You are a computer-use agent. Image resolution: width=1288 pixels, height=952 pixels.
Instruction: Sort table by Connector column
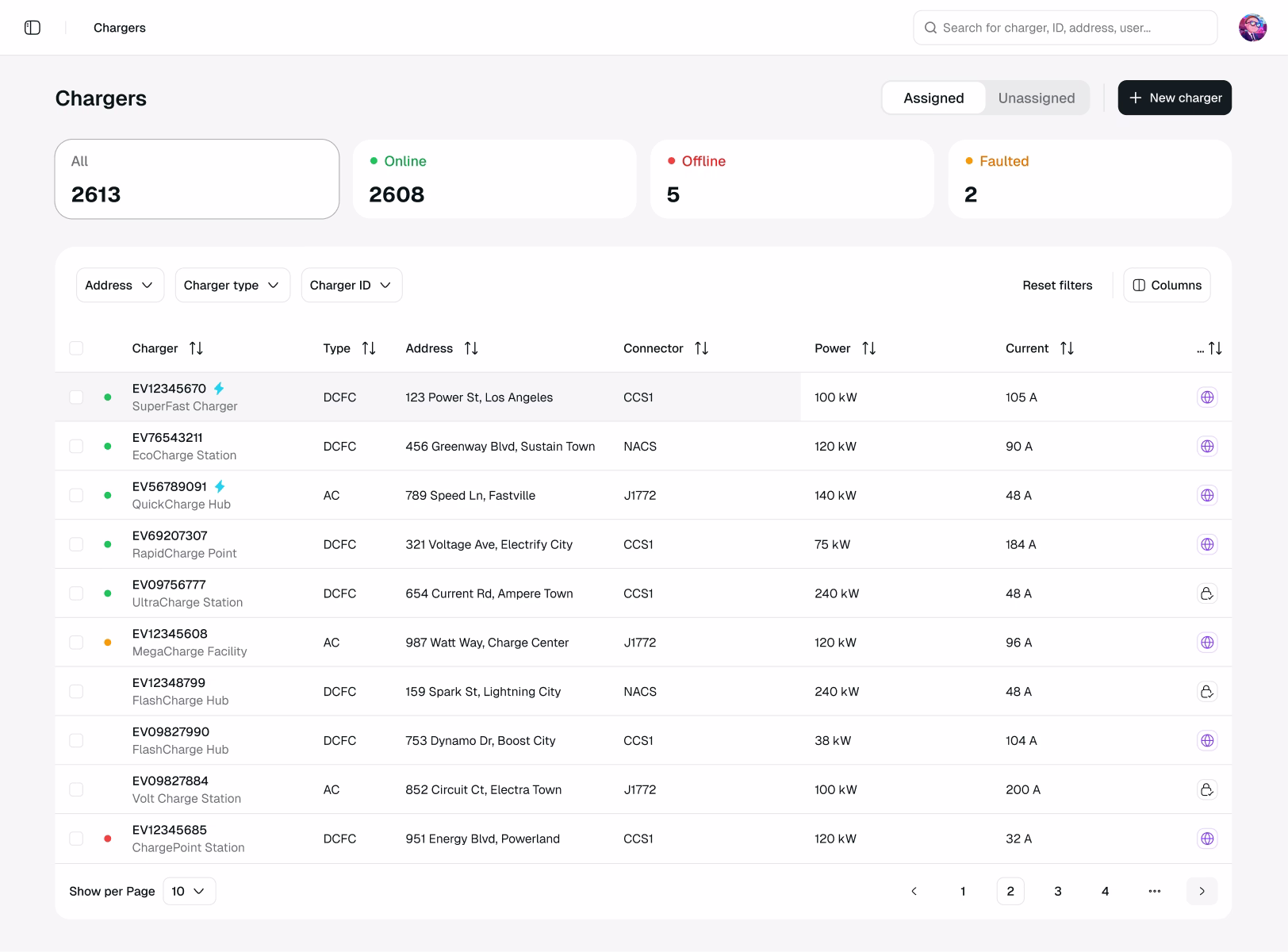click(x=701, y=348)
